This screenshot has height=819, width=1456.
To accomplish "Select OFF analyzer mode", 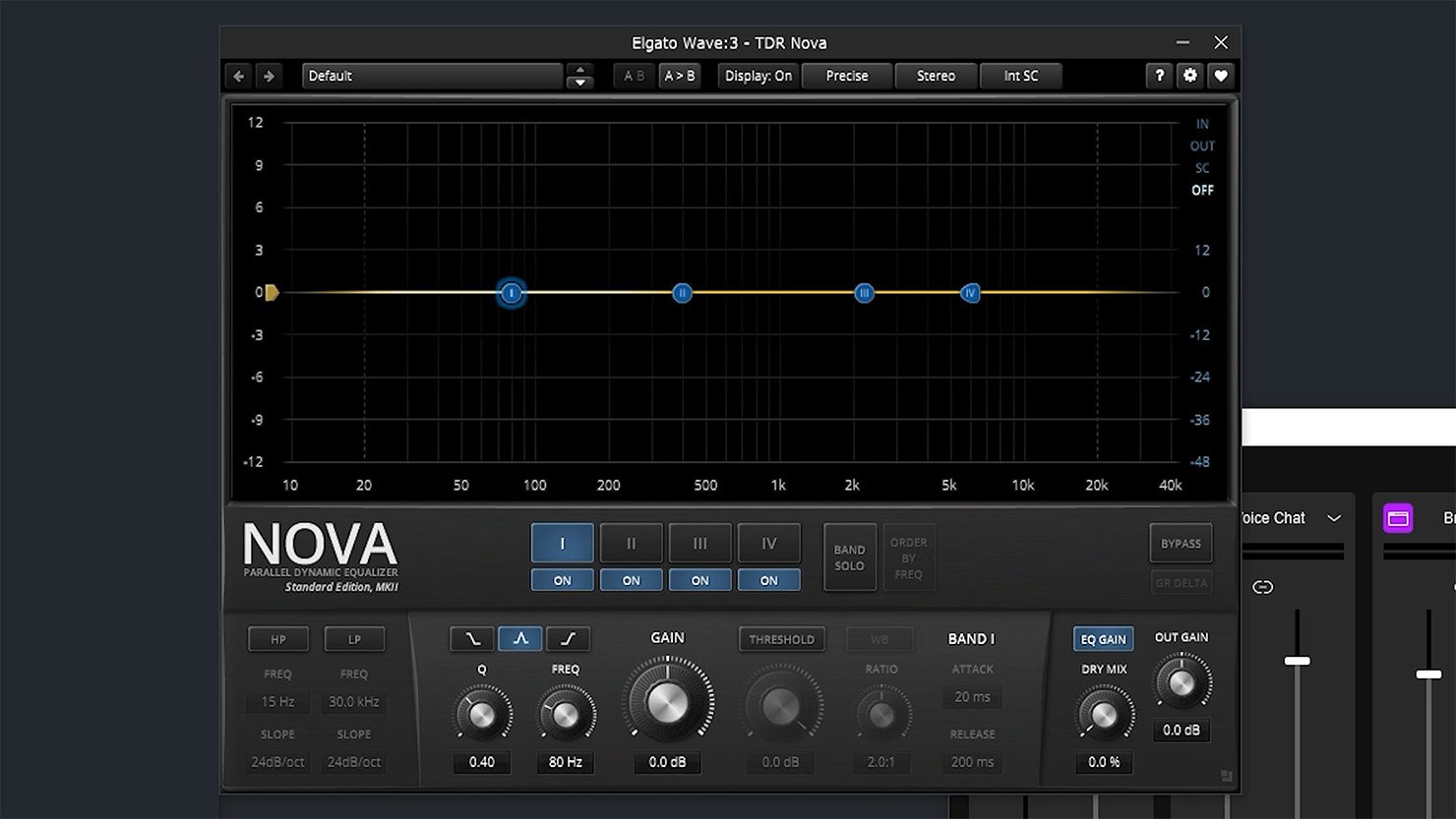I will pyautogui.click(x=1202, y=190).
